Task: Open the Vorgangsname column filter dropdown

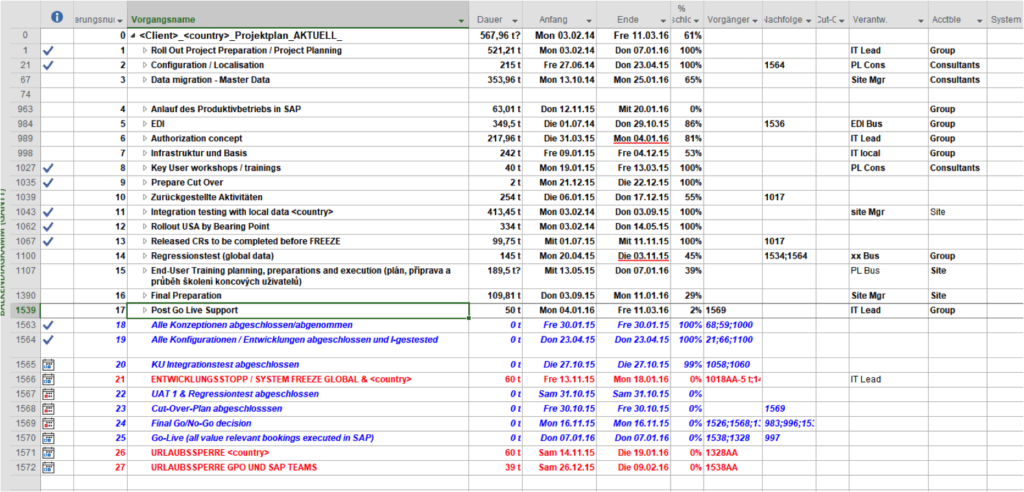Action: (462, 21)
